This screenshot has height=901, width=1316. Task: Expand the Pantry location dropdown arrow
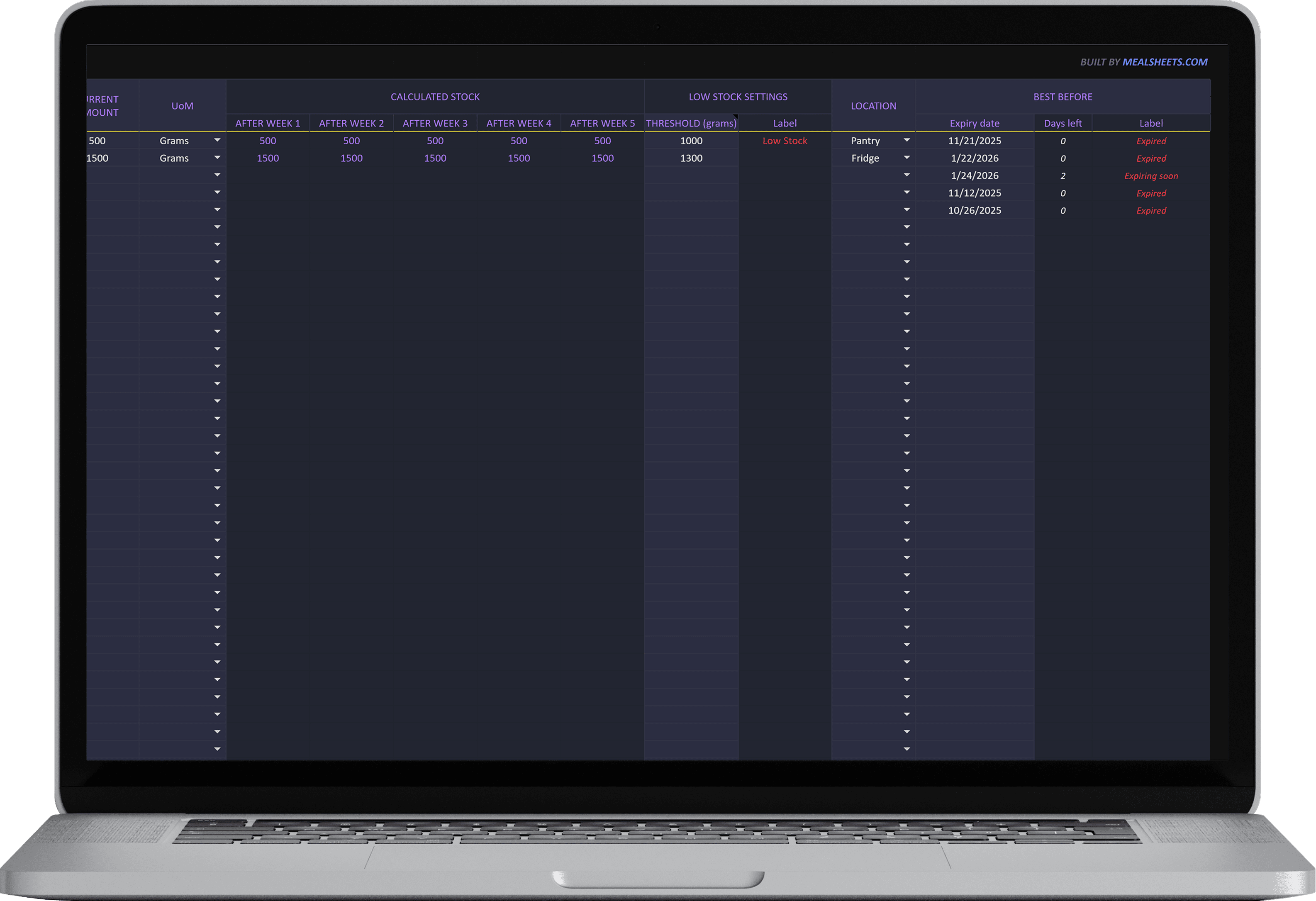tap(907, 141)
